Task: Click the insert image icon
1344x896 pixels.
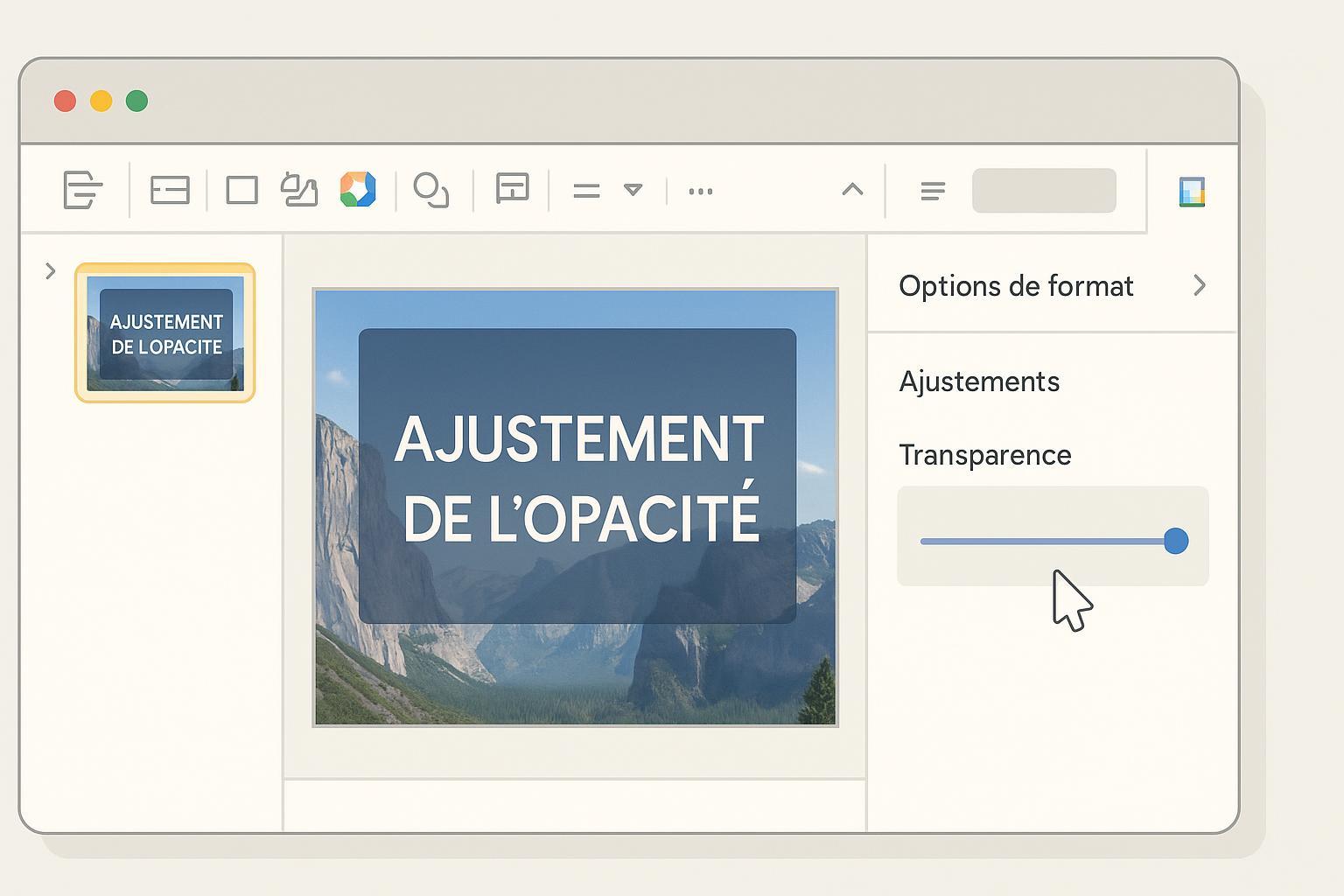Action: (x=299, y=190)
